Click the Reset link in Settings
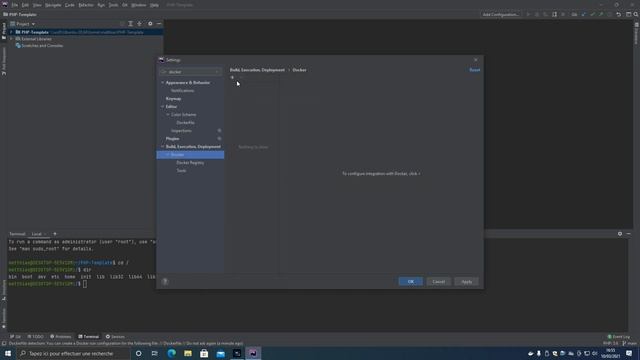This screenshot has width=640, height=360. pos(474,70)
